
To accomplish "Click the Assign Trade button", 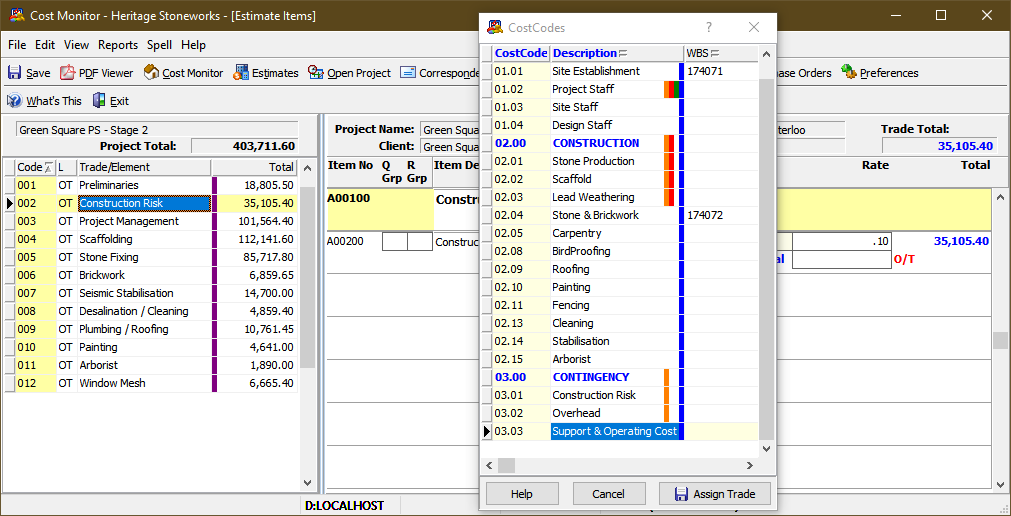I will point(715,494).
